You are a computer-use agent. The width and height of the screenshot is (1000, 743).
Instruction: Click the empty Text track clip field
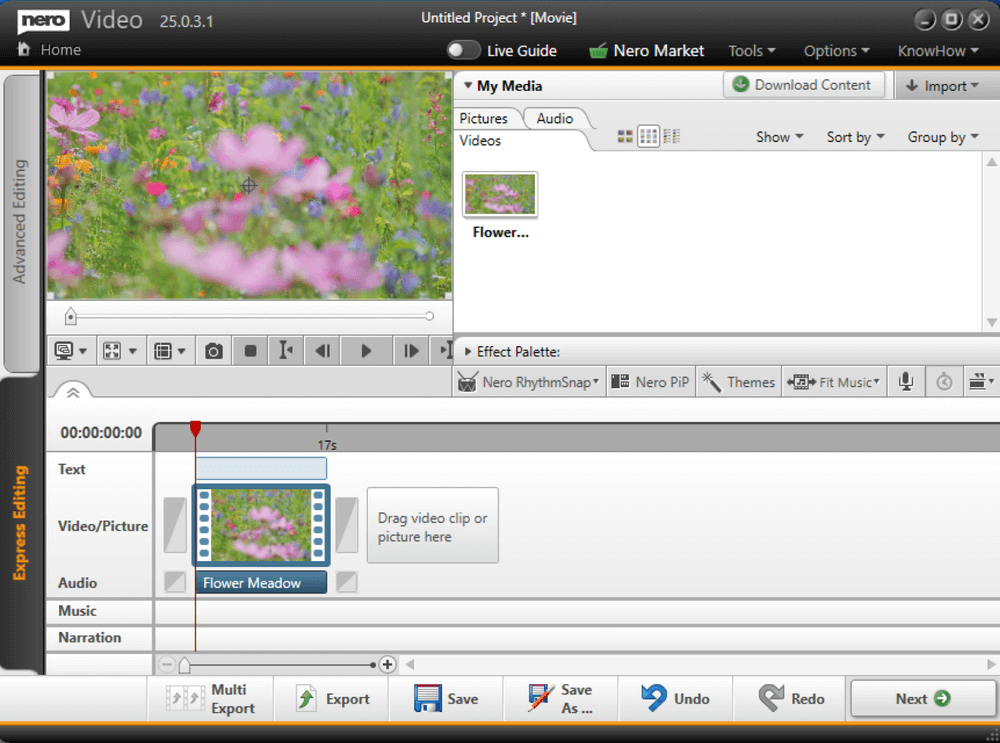(261, 468)
